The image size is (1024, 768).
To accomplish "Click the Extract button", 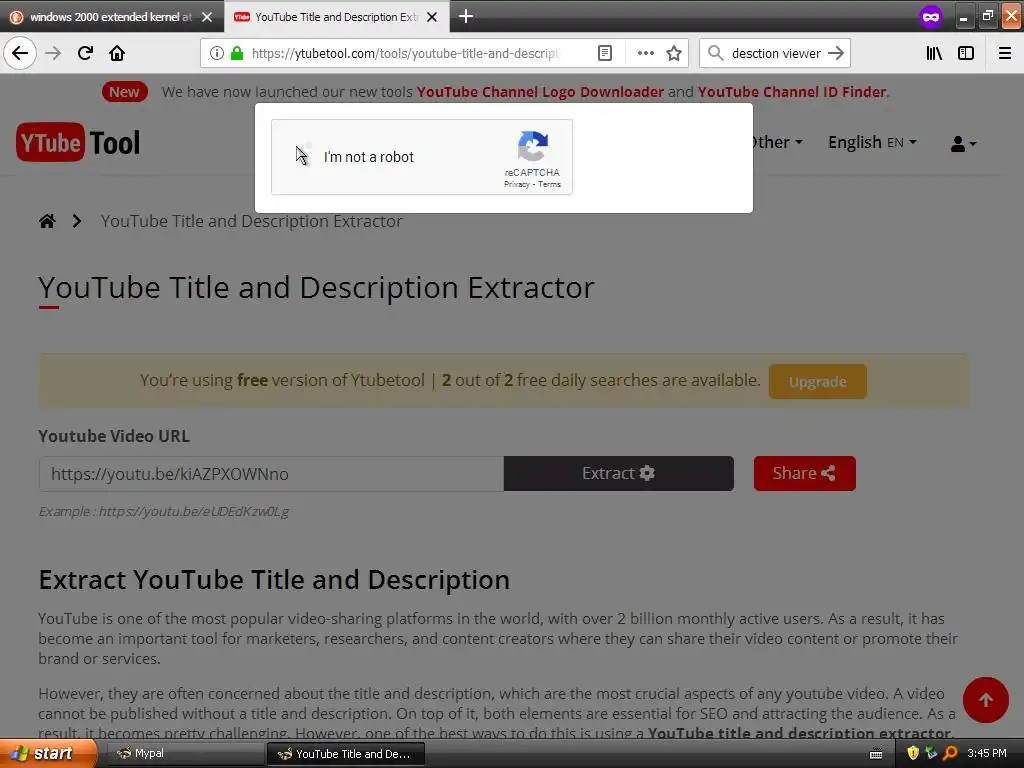I will pos(618,473).
